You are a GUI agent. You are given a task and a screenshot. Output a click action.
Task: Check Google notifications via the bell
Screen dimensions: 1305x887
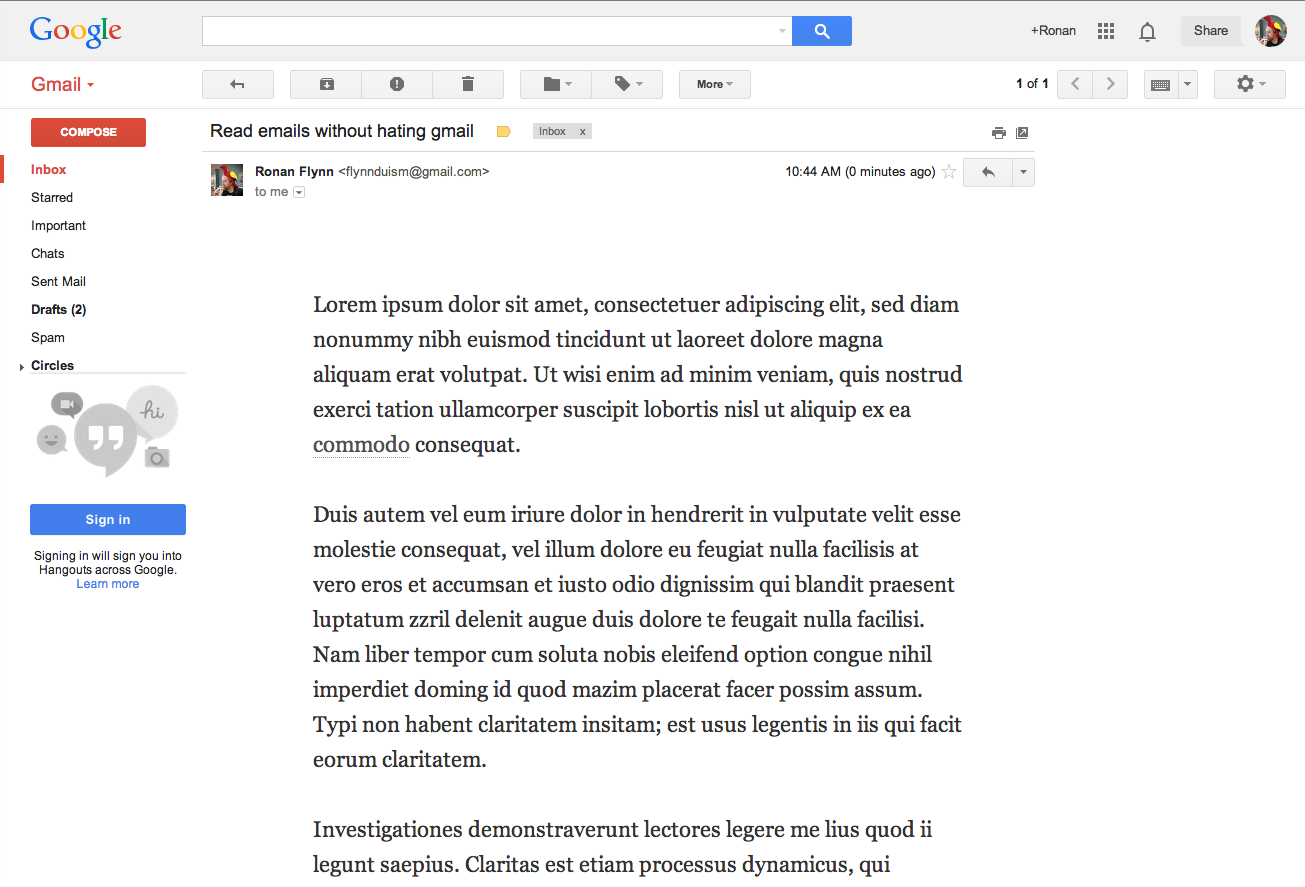(1147, 31)
